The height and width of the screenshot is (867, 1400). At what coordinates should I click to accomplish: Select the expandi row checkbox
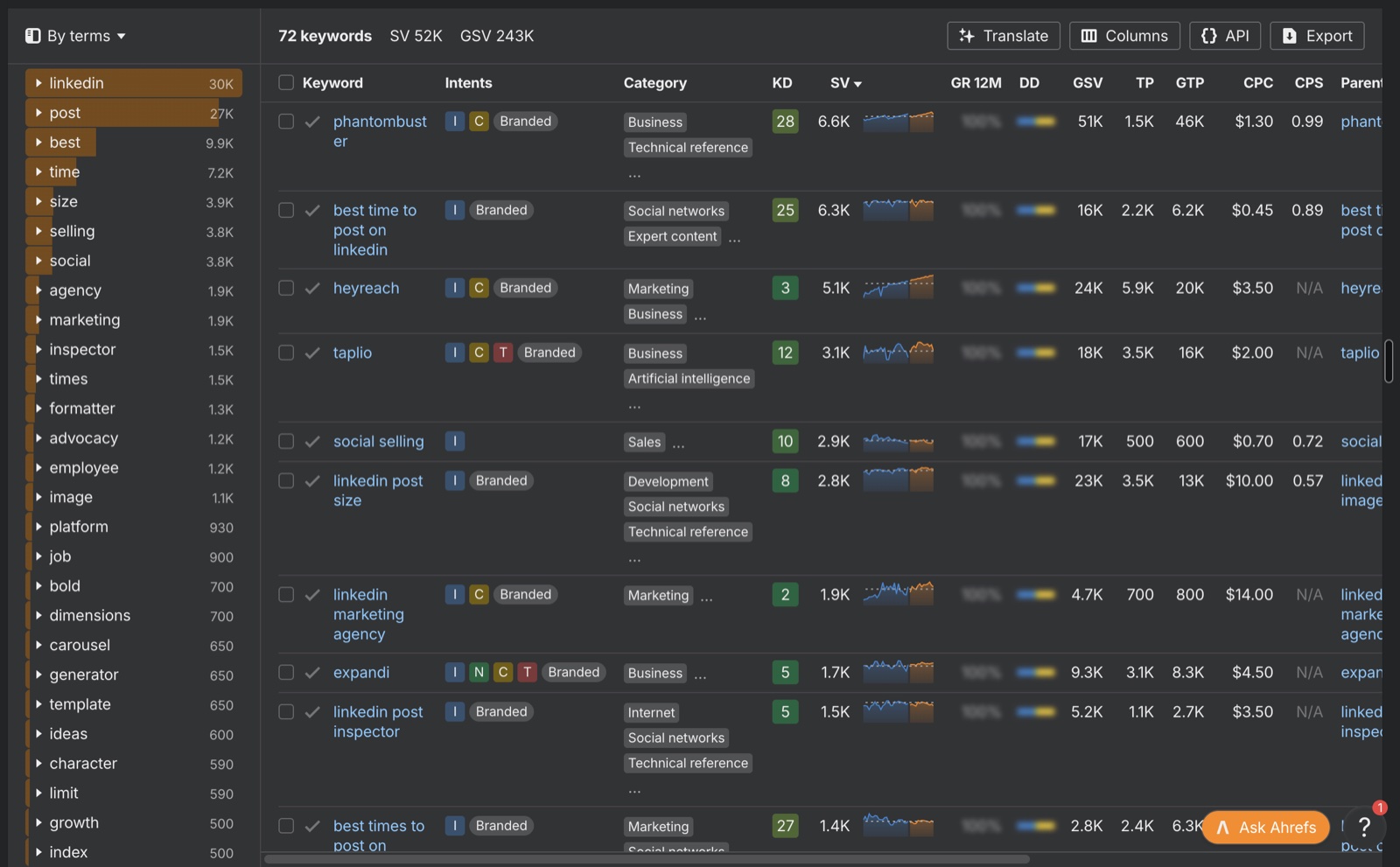(x=286, y=673)
